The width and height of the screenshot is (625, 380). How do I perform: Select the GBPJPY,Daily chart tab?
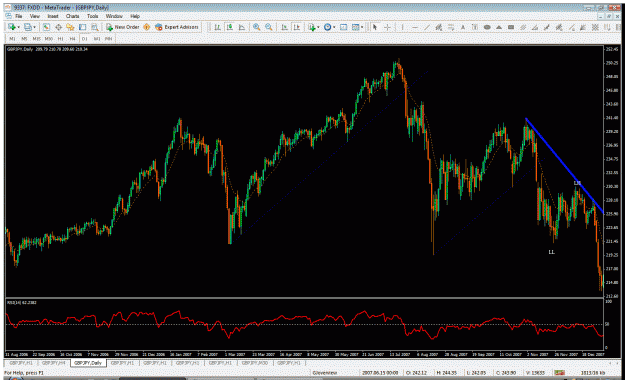click(x=88, y=363)
